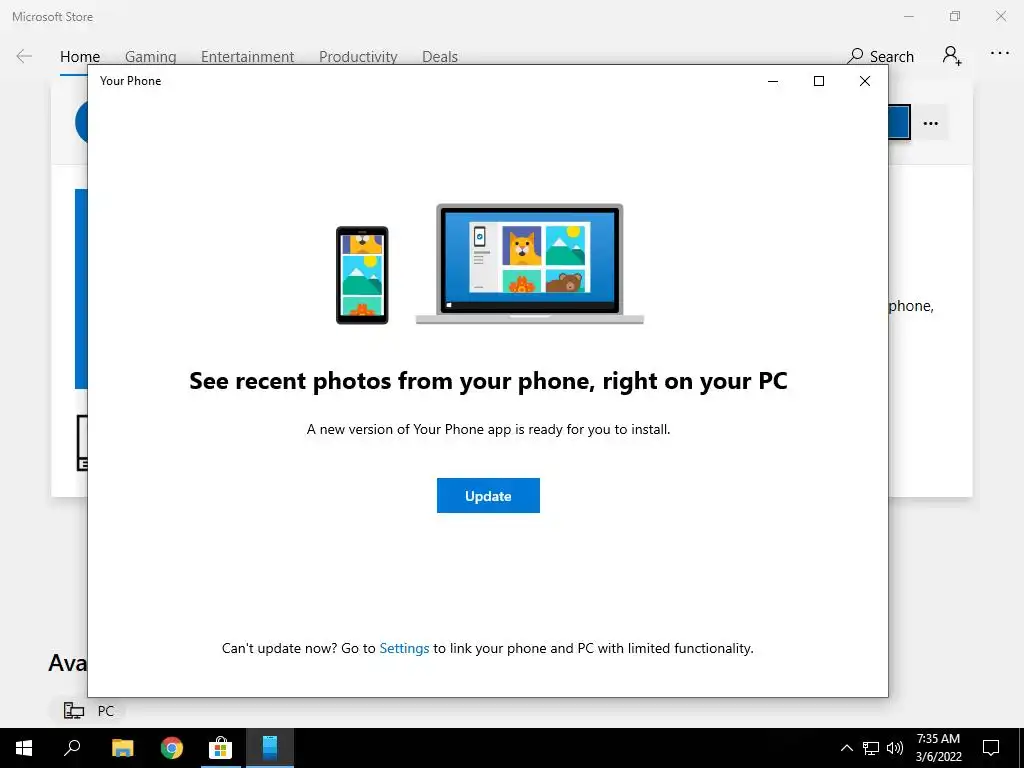Image resolution: width=1024 pixels, height=768 pixels.
Task: Show hidden system tray icons
Action: tap(846, 748)
